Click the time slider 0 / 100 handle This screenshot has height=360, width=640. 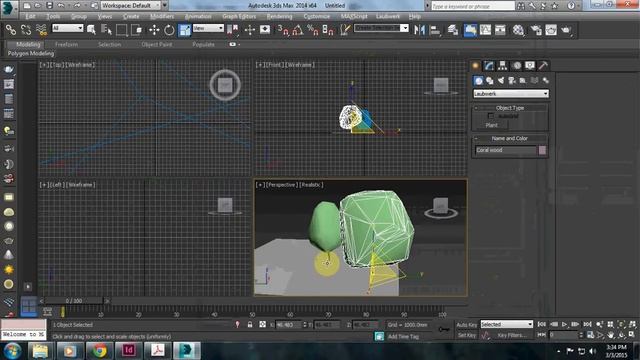pos(74,301)
